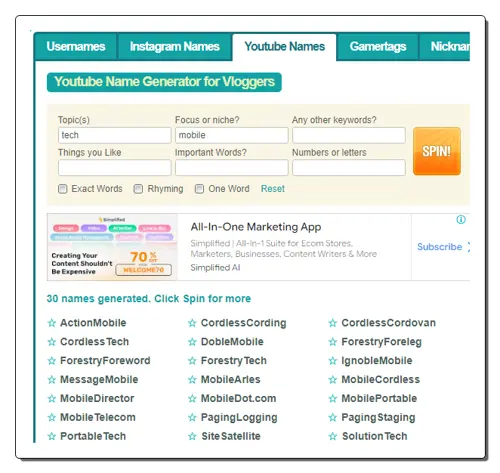Screen dimensions: 500x473
Task: Star the MobileAries suggestion
Action: 192,380
